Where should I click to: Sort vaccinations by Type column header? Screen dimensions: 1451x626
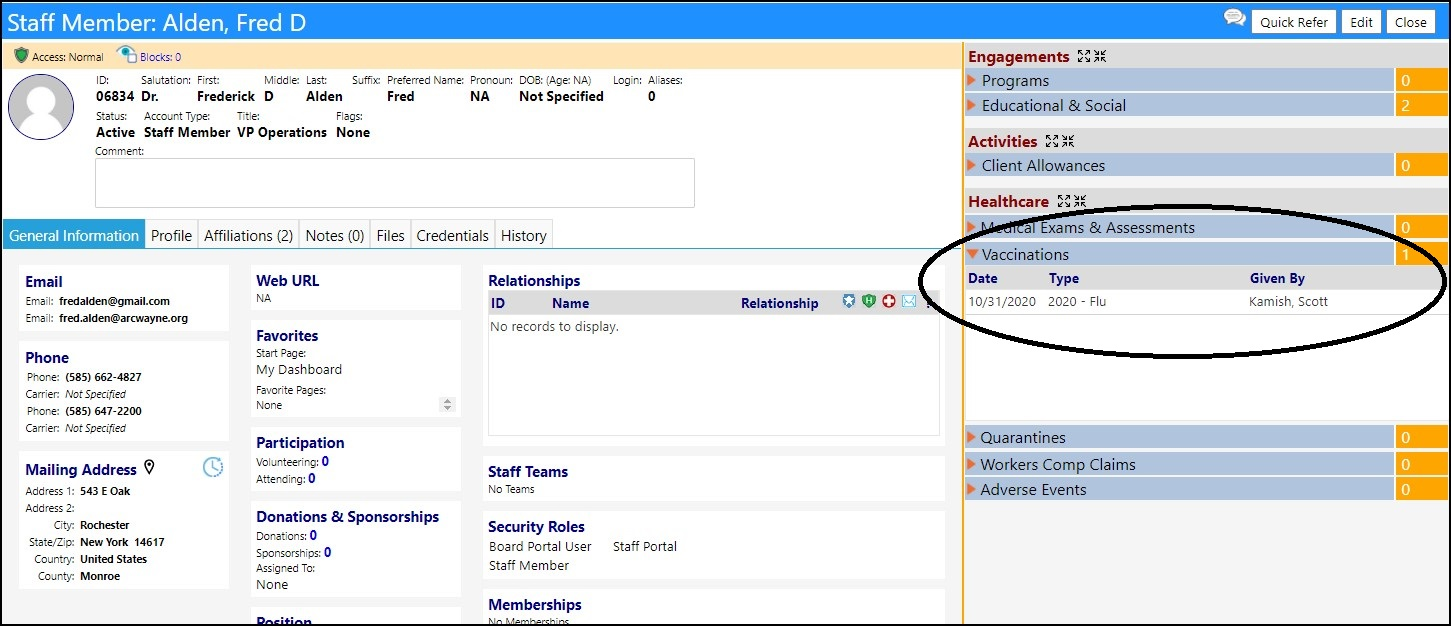point(1064,278)
